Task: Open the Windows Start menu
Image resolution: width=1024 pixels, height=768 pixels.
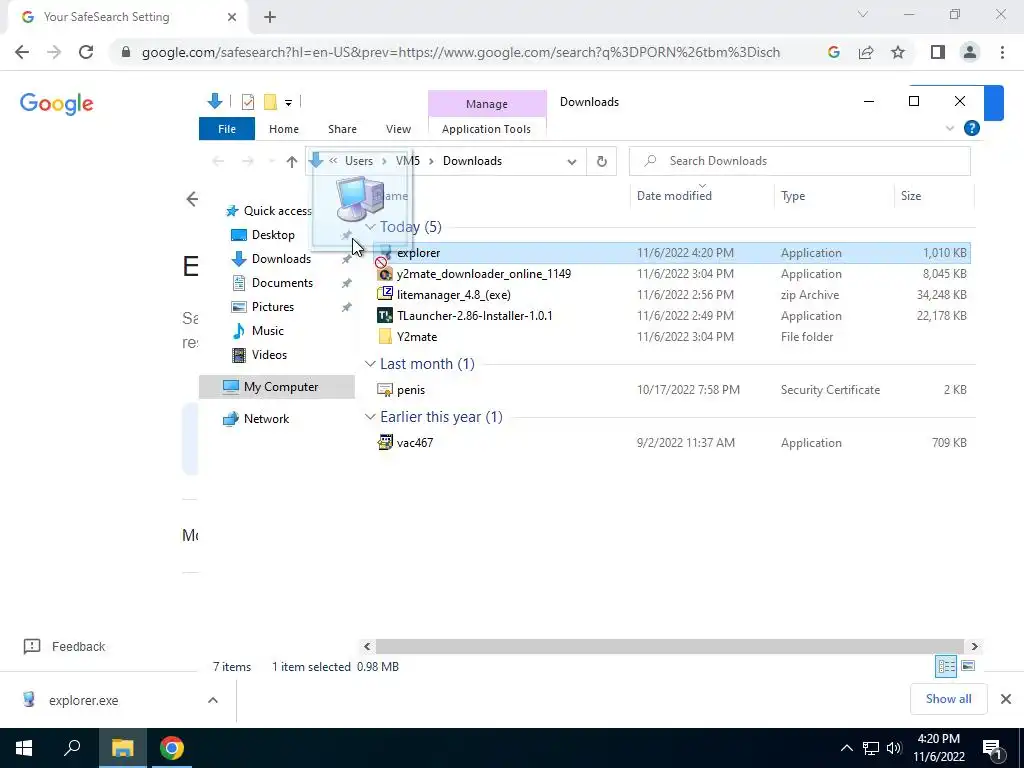Action: [x=24, y=748]
